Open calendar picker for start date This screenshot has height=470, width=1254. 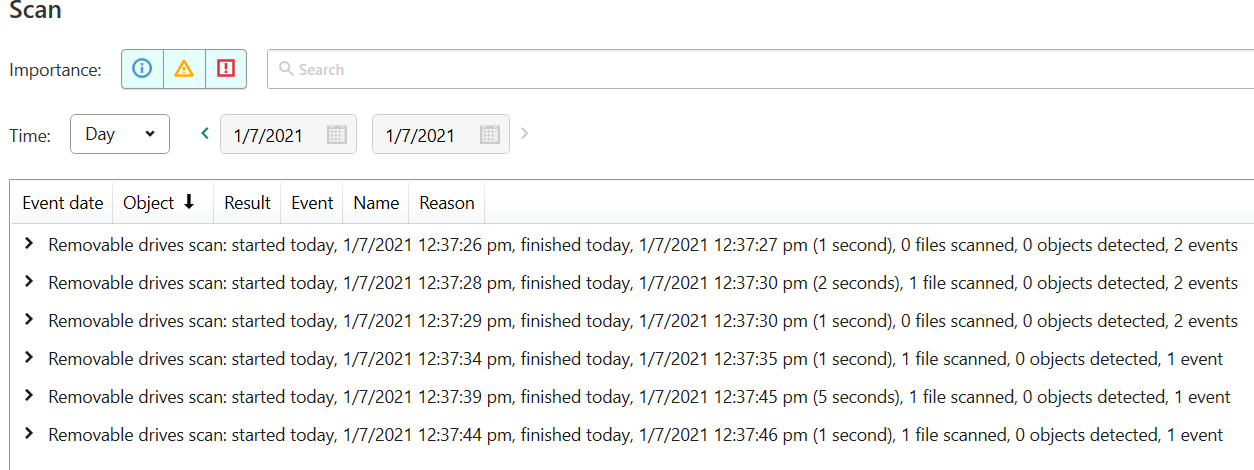click(x=337, y=135)
